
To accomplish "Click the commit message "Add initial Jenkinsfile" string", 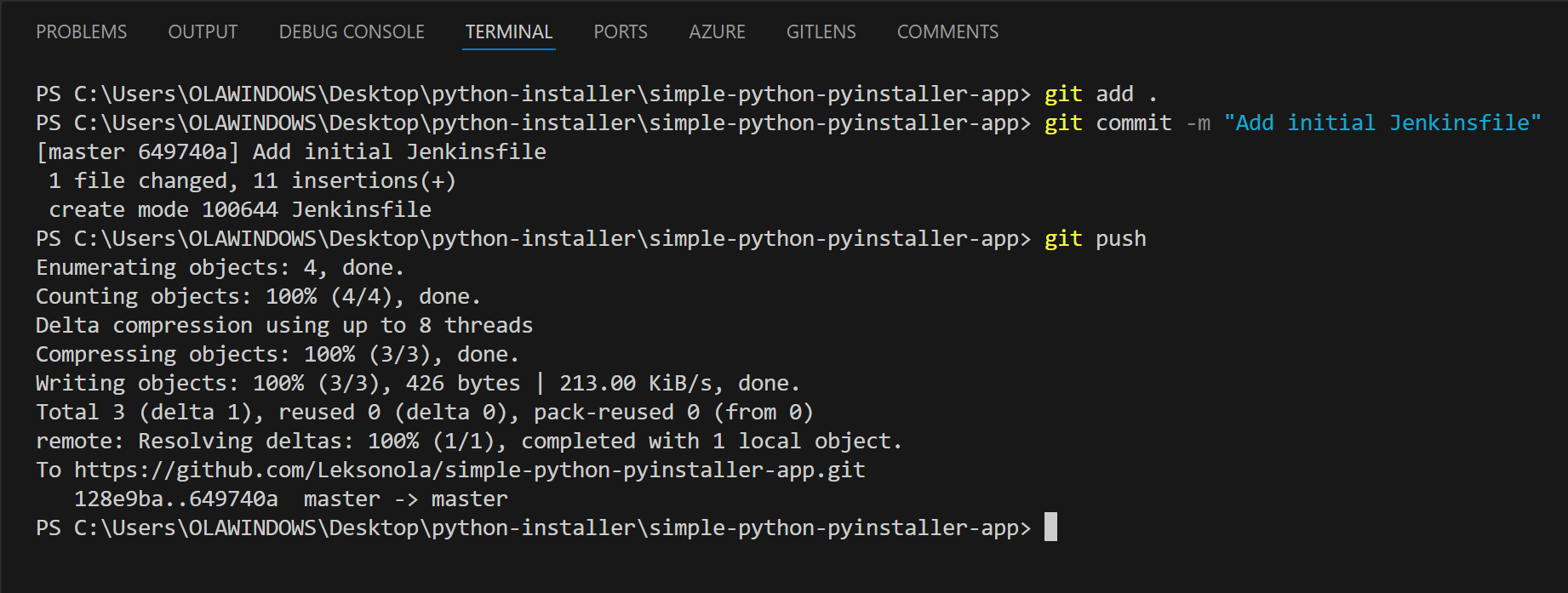I will 1382,123.
